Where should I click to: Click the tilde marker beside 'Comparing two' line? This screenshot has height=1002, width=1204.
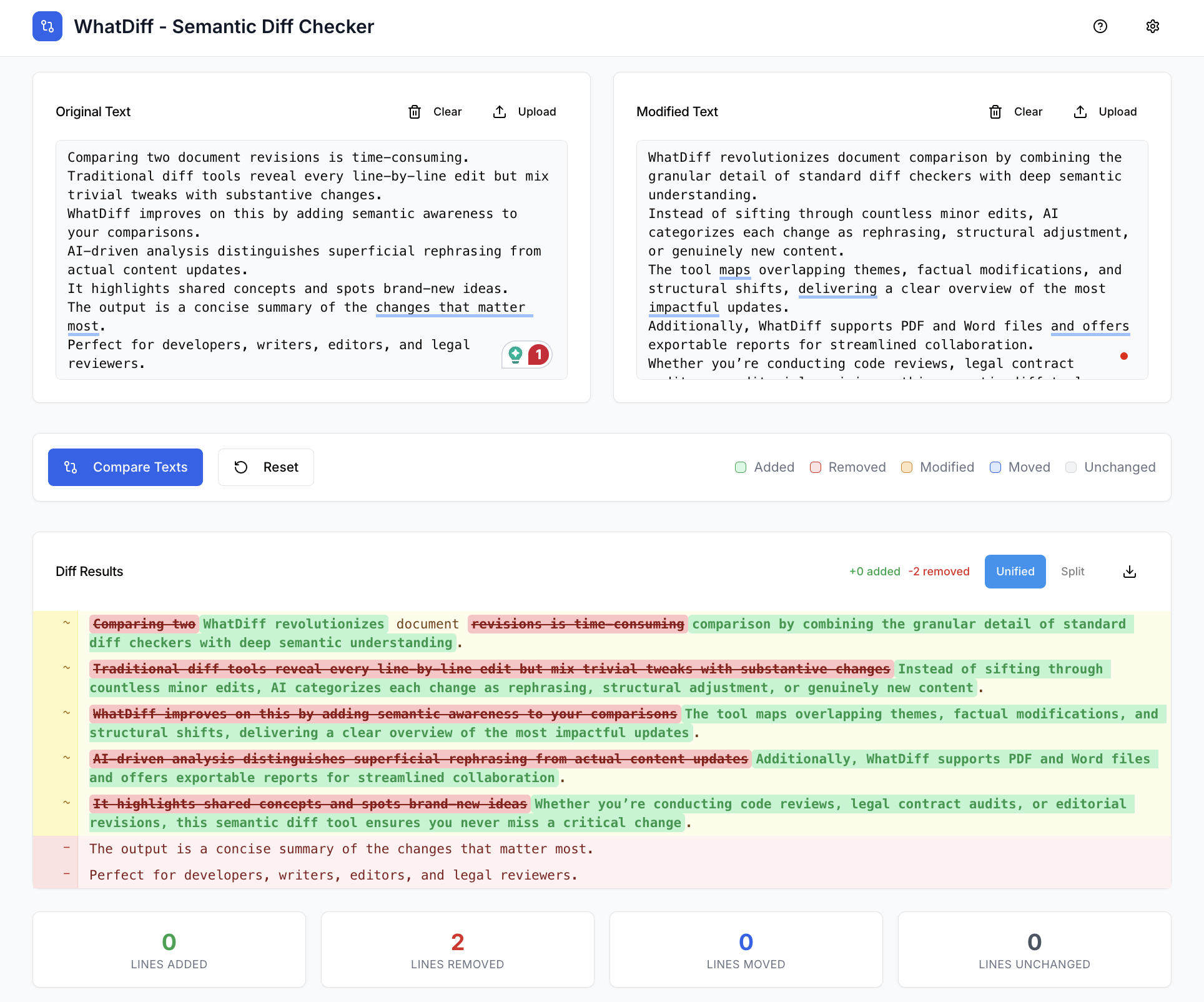(66, 623)
